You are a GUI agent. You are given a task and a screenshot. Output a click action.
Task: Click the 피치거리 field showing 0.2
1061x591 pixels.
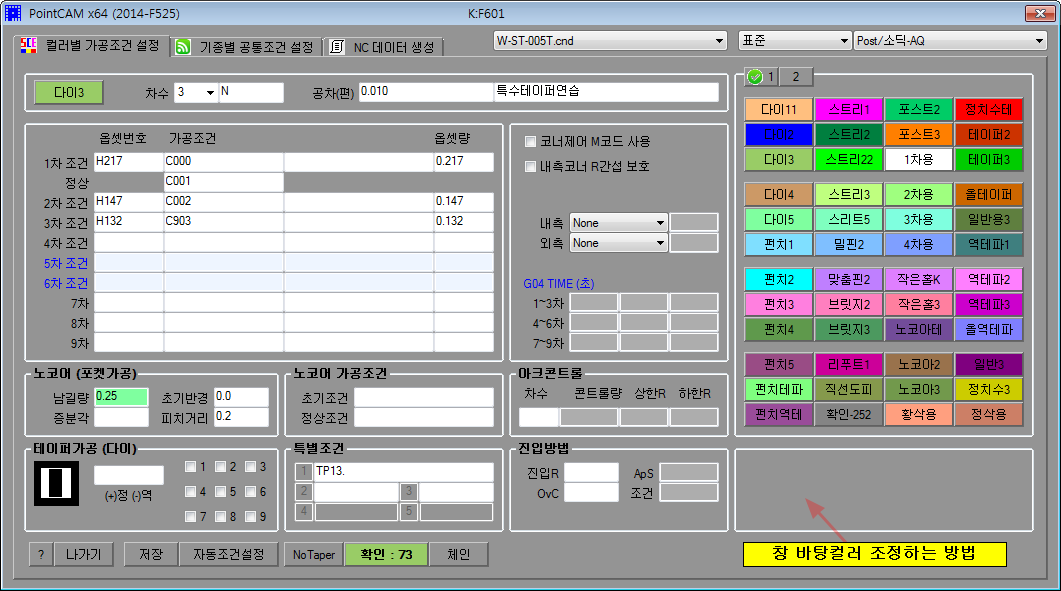click(242, 417)
